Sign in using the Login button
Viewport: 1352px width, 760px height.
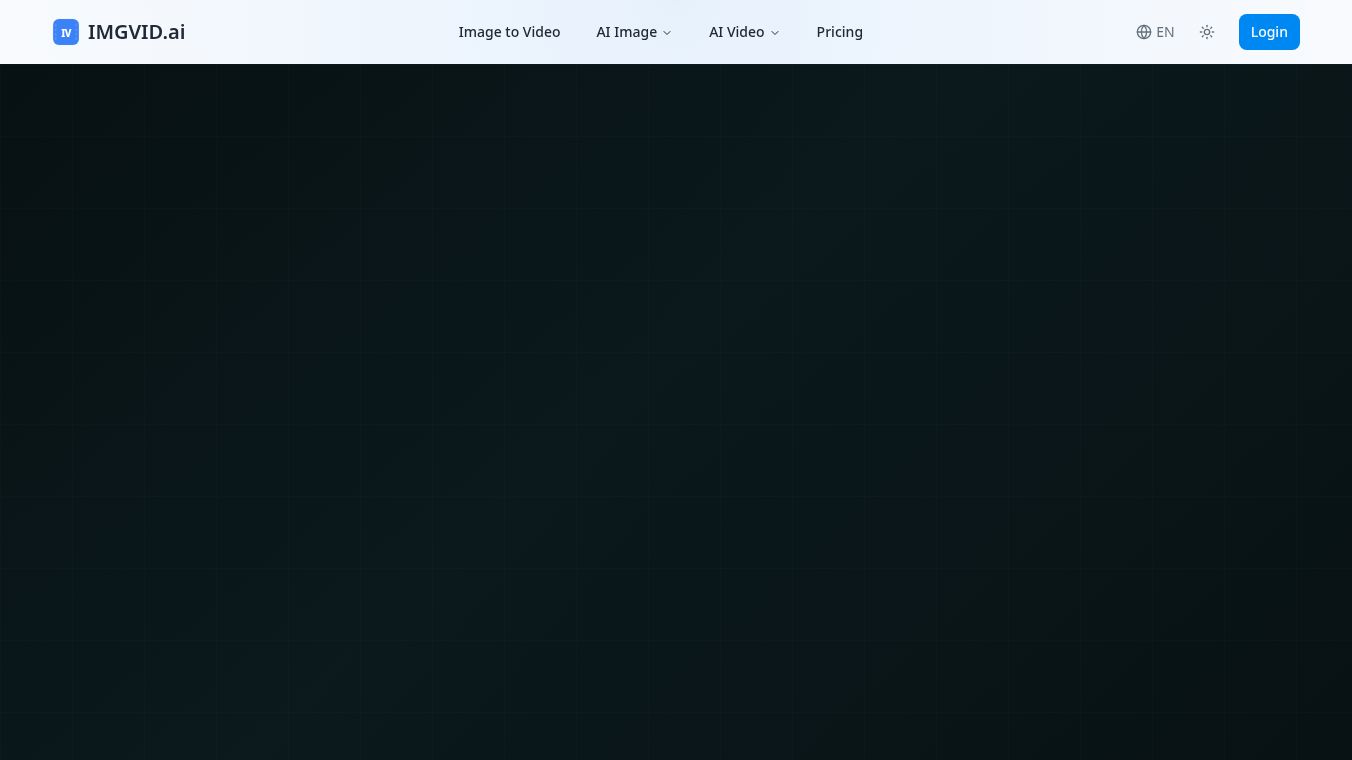1269,32
